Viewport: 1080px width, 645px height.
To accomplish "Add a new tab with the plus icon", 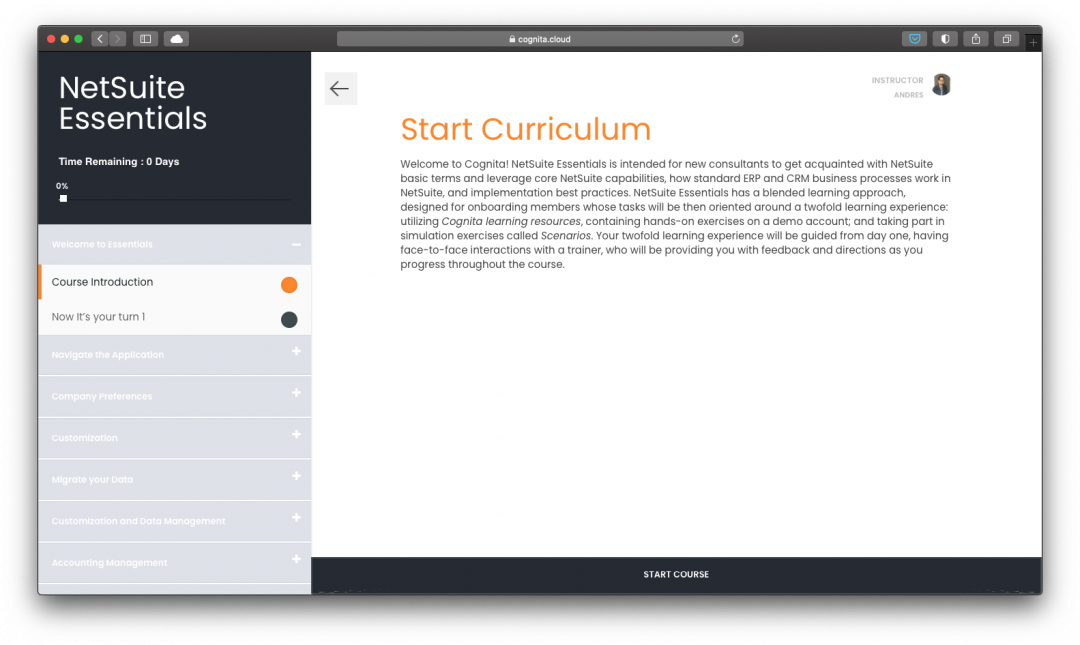I will 1033,43.
